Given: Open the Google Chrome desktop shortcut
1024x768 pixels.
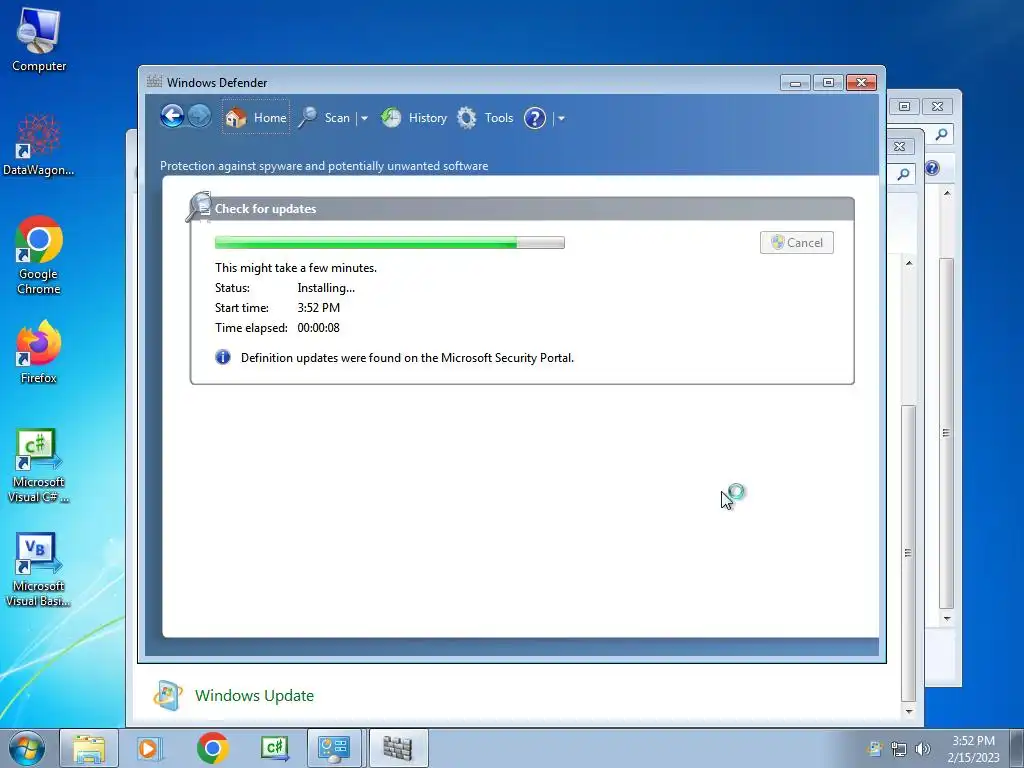Looking at the screenshot, I should click(39, 255).
